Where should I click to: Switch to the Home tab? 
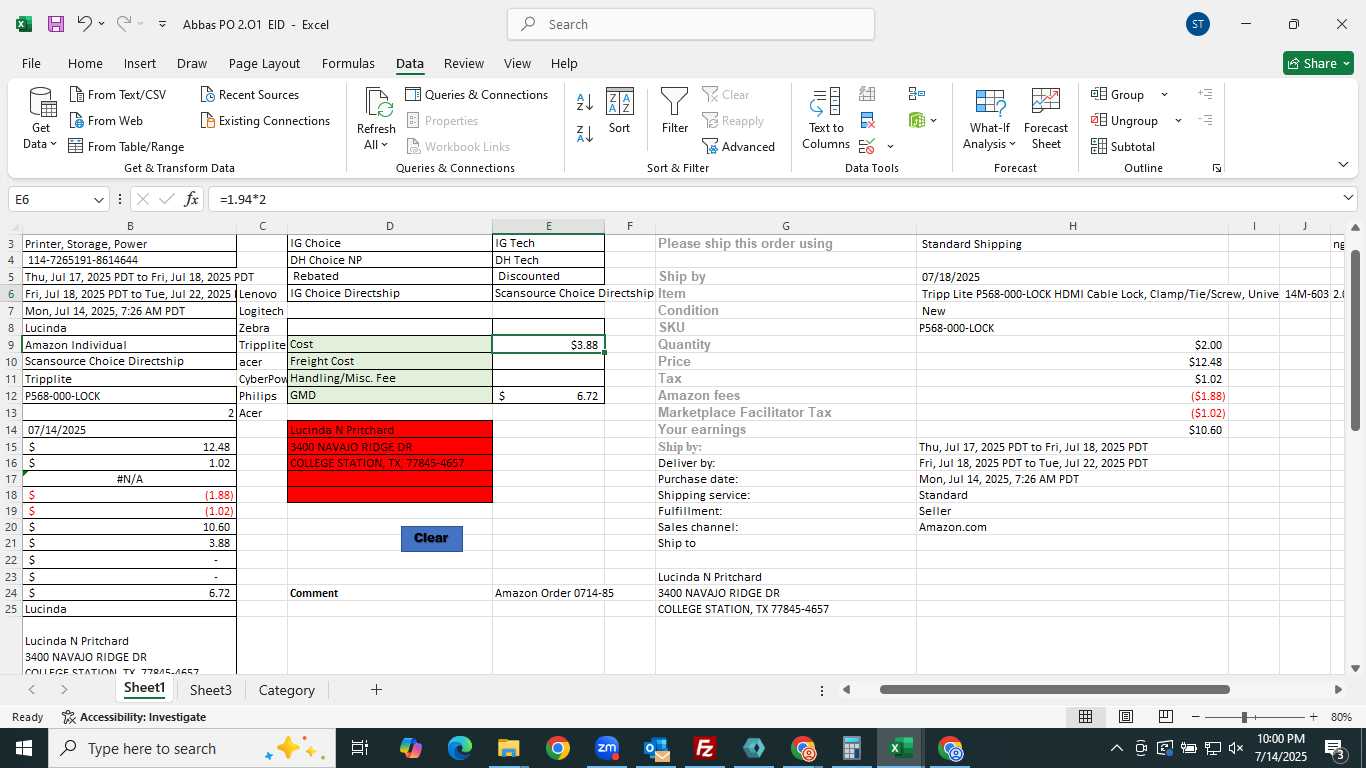click(x=85, y=63)
